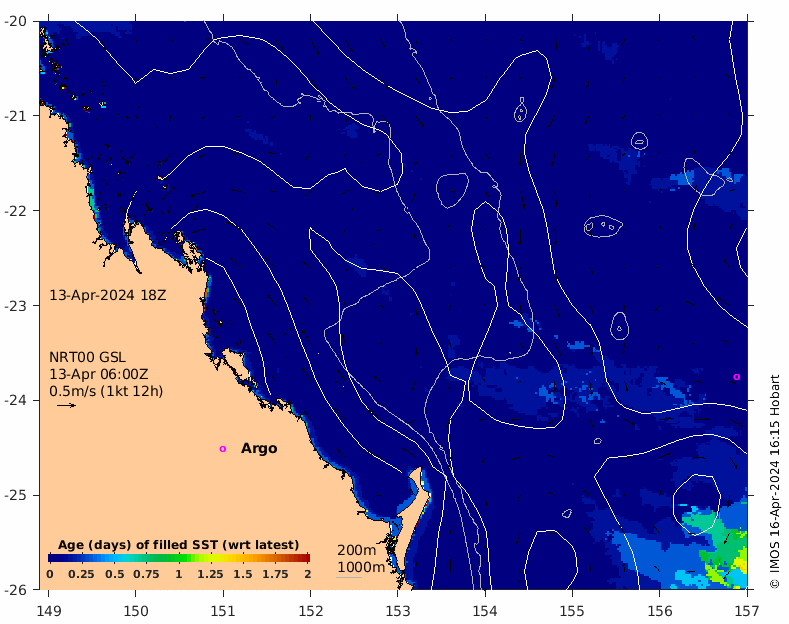Screen dimensions: 789x624
Task: Click latitude axis label '-22'
Action: pyautogui.click(x=16, y=210)
